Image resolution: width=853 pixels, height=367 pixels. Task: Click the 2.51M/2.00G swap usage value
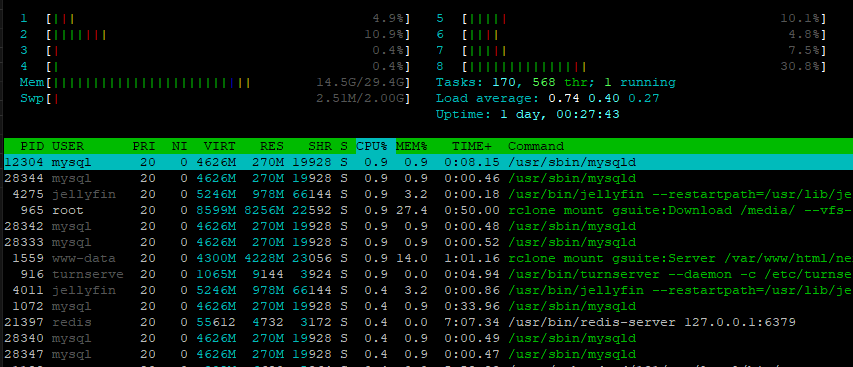(360, 98)
